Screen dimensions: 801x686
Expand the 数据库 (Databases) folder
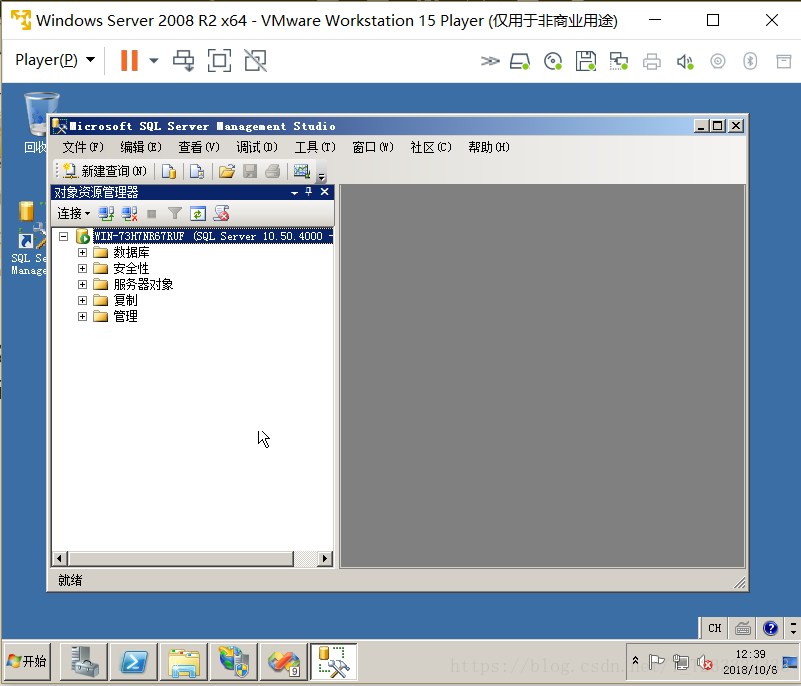(82, 252)
